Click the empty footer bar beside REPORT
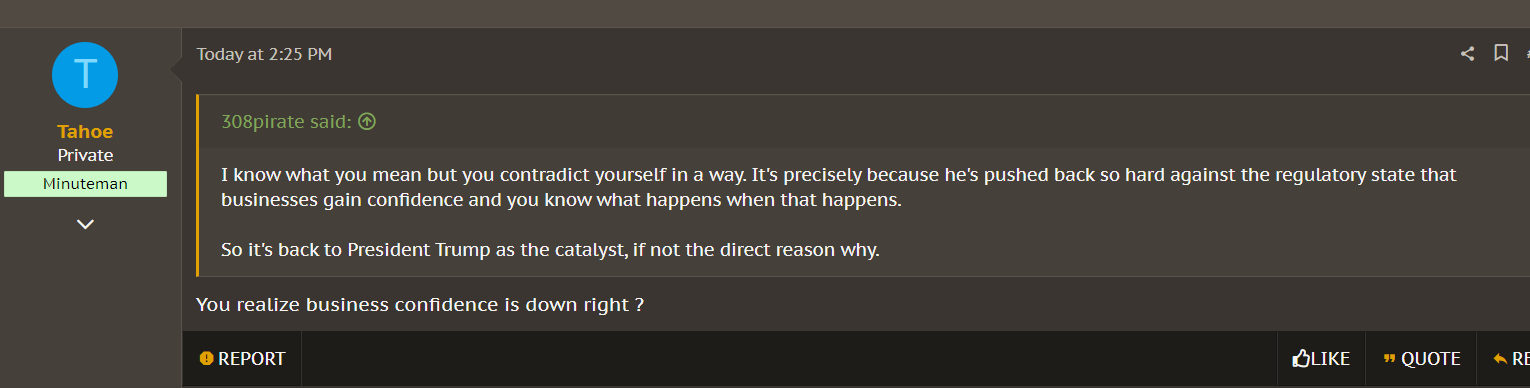This screenshot has width=1530, height=388. pos(789,358)
